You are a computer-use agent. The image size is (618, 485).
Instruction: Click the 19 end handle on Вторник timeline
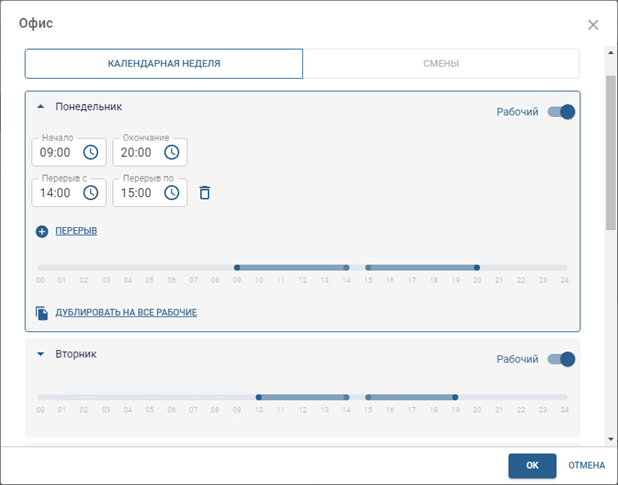point(456,397)
